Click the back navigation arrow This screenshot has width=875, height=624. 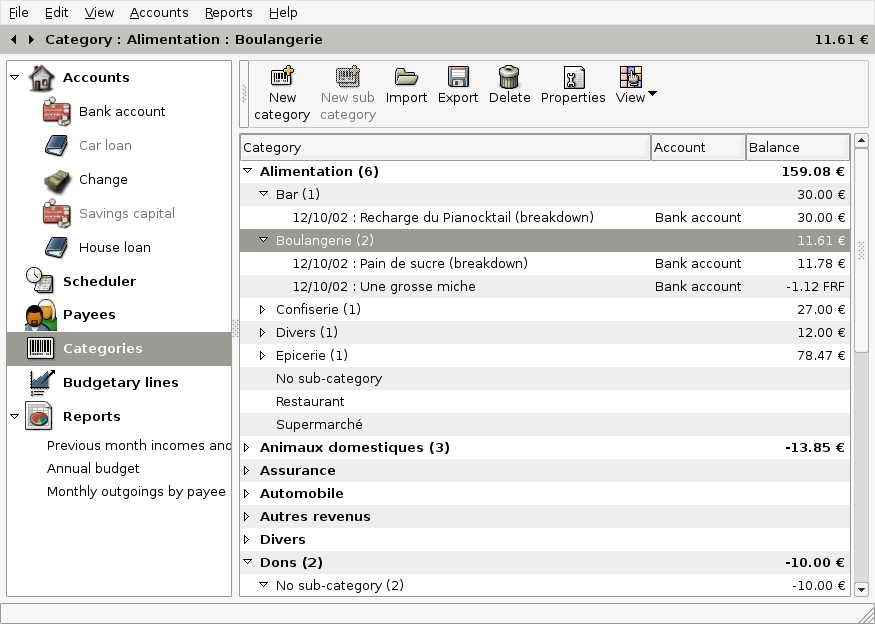point(13,39)
